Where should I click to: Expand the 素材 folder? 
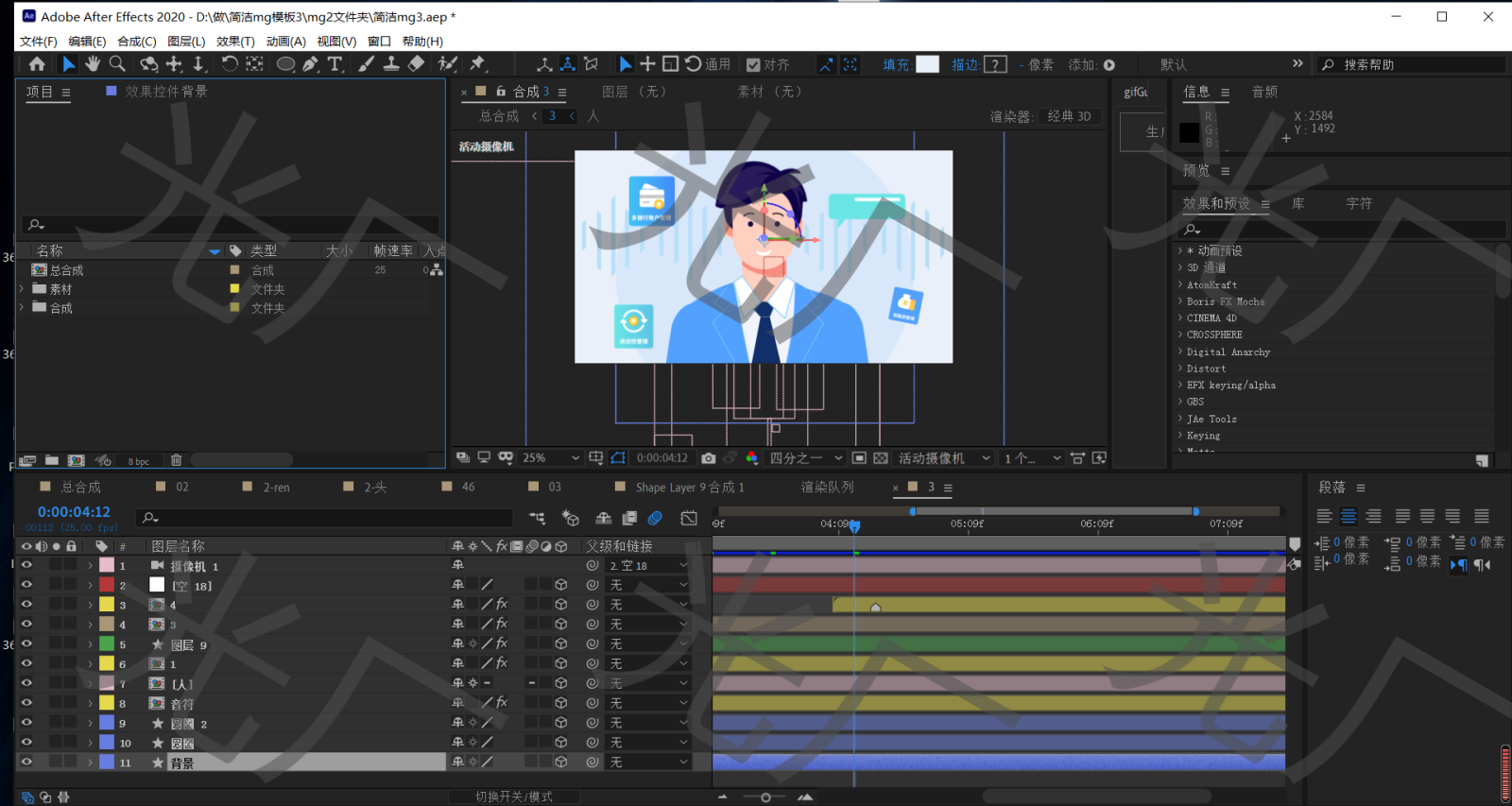pyautogui.click(x=22, y=289)
